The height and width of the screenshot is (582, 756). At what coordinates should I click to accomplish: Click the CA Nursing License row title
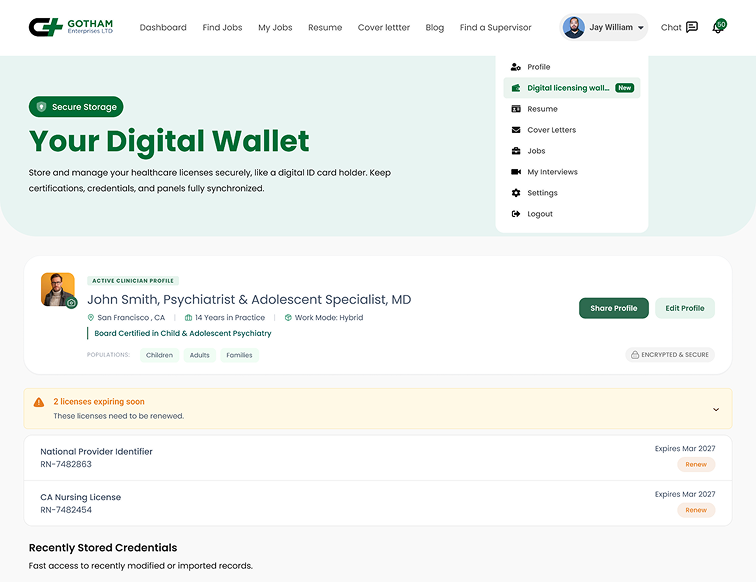(81, 497)
